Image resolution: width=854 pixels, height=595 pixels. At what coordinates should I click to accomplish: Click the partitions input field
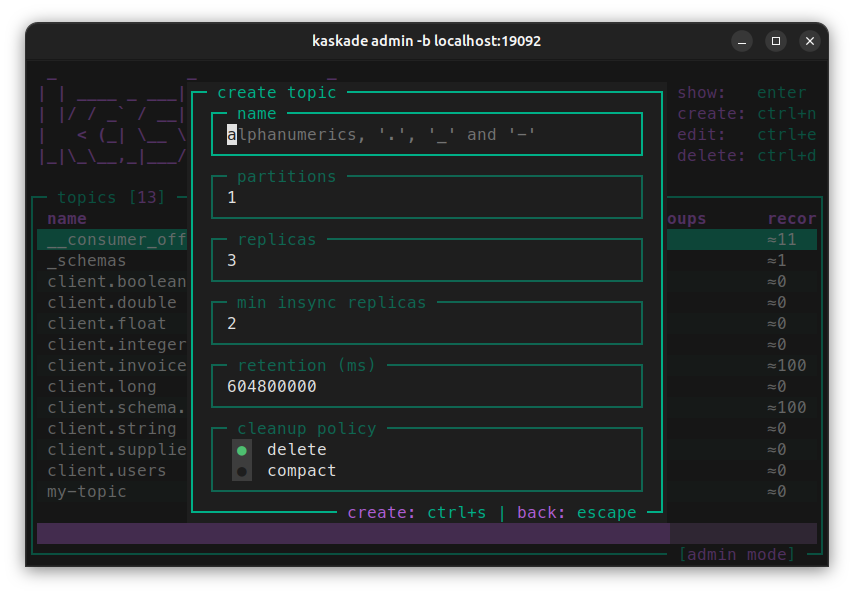[426, 198]
